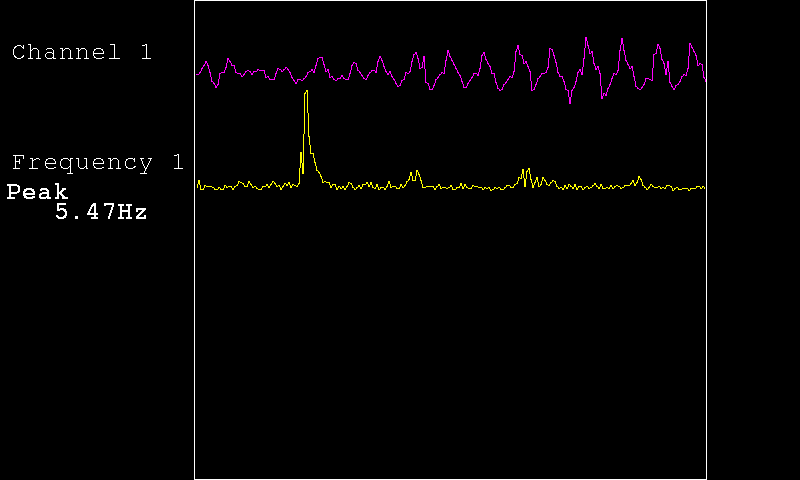This screenshot has width=800, height=480.
Task: Click the tallest yellow spectrum peak
Action: [x=306, y=93]
